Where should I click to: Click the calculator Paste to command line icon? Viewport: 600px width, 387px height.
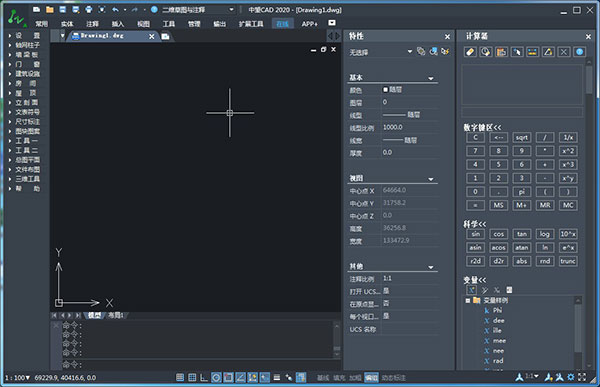pos(501,52)
